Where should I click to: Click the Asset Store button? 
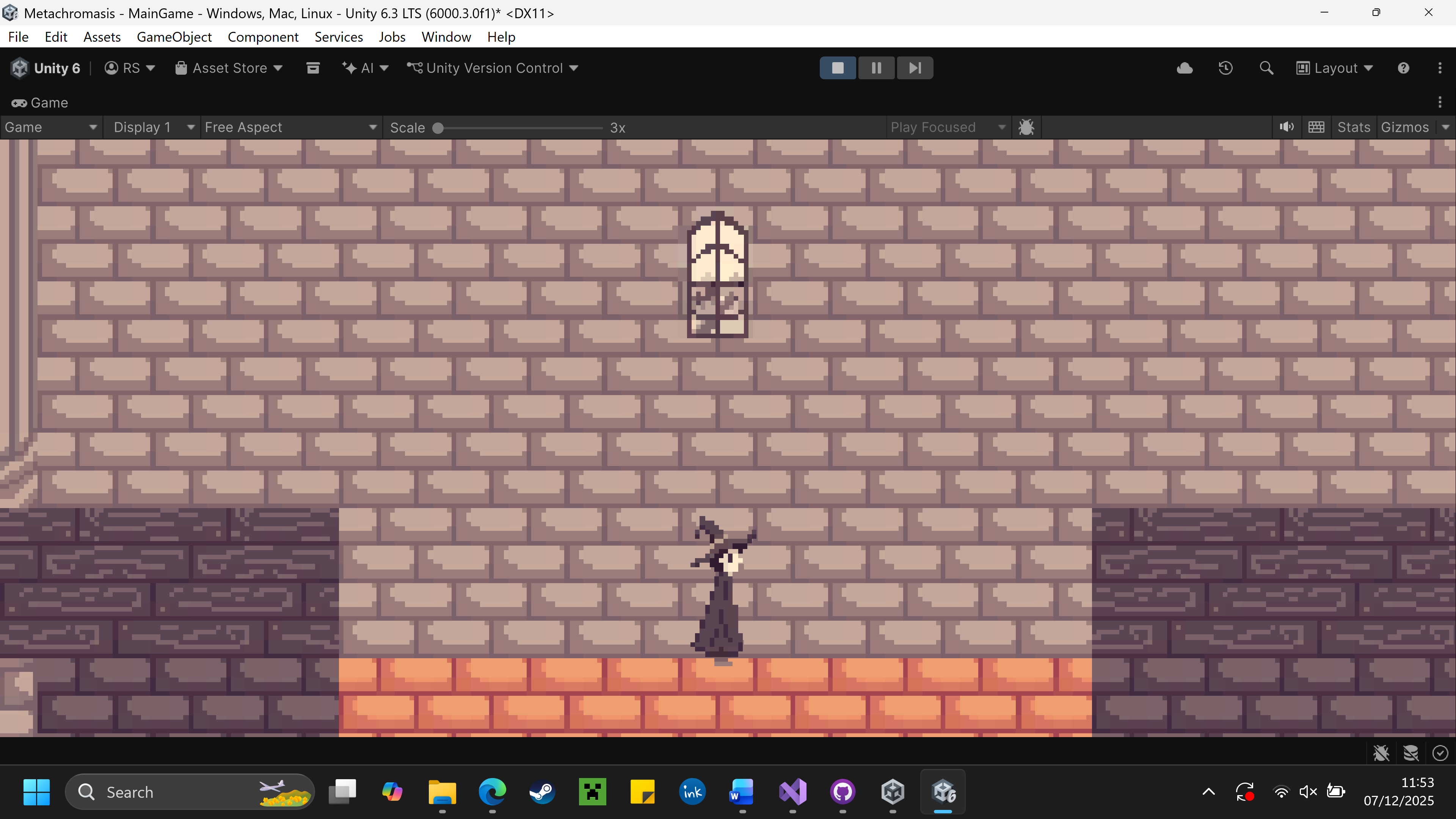tap(229, 68)
